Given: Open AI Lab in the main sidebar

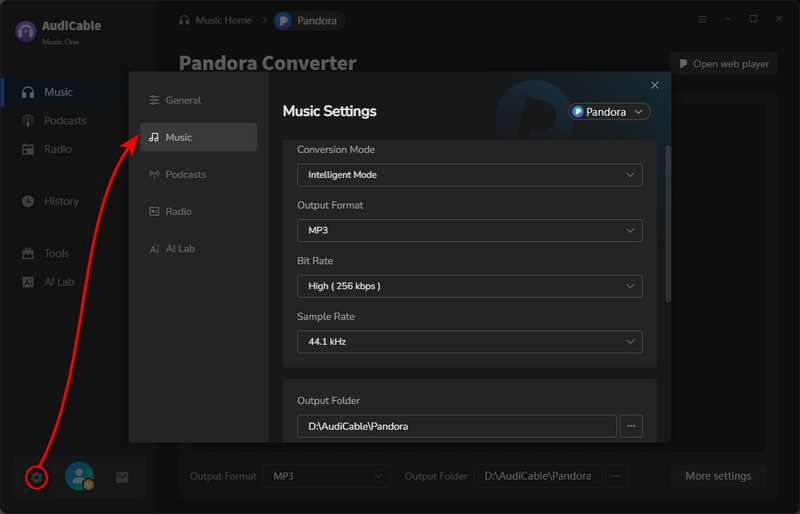Looking at the screenshot, I should 66,282.
